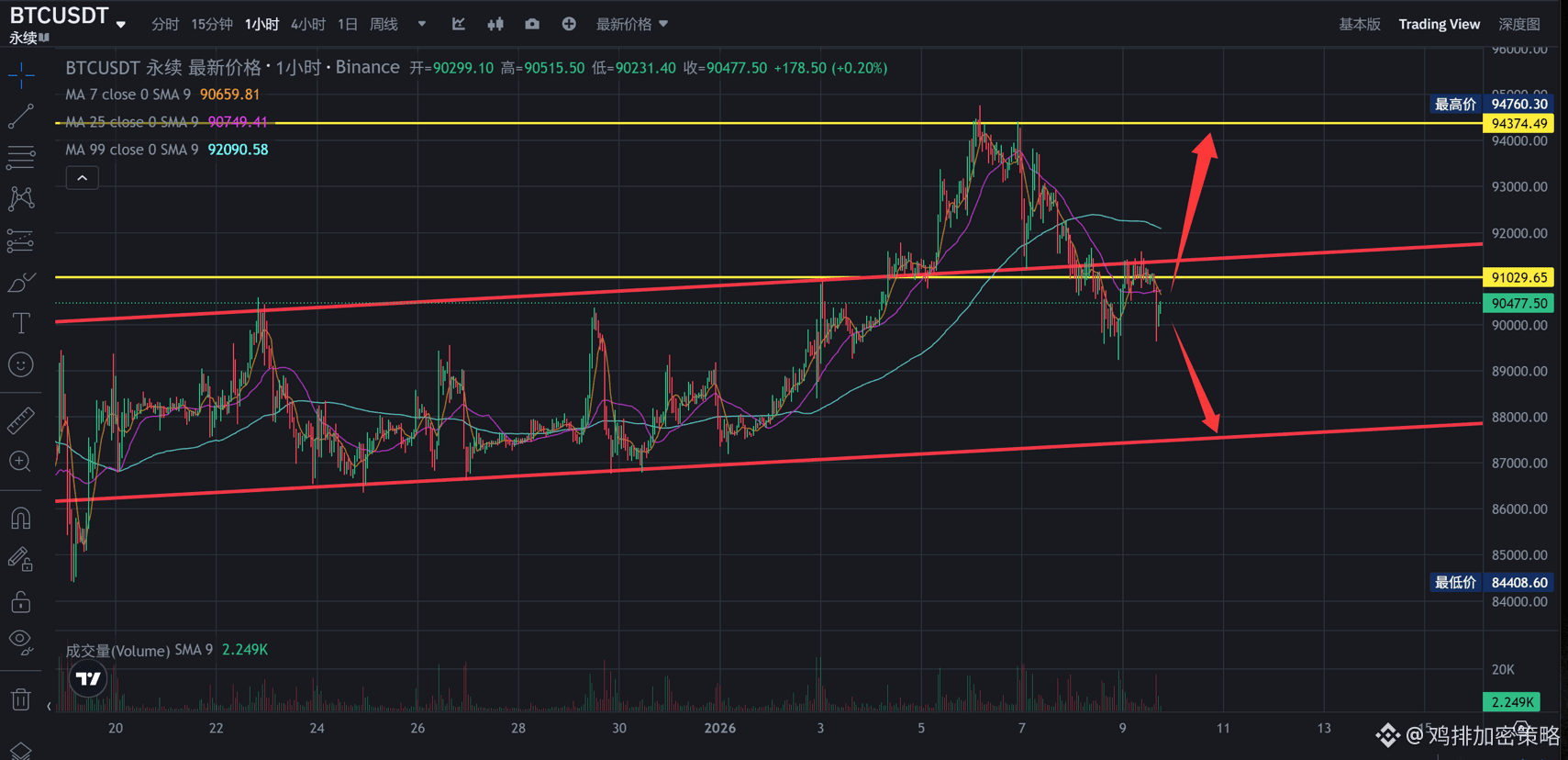
Task: Click the 94374.49 yellow price label
Action: point(1518,124)
